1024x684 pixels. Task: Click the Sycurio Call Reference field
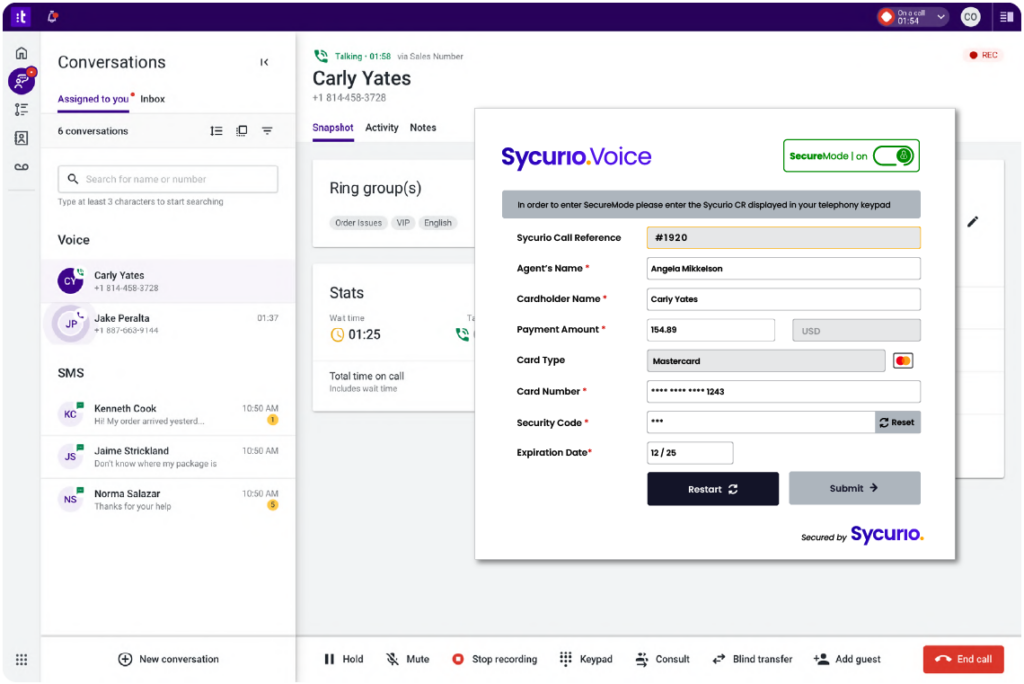(783, 238)
